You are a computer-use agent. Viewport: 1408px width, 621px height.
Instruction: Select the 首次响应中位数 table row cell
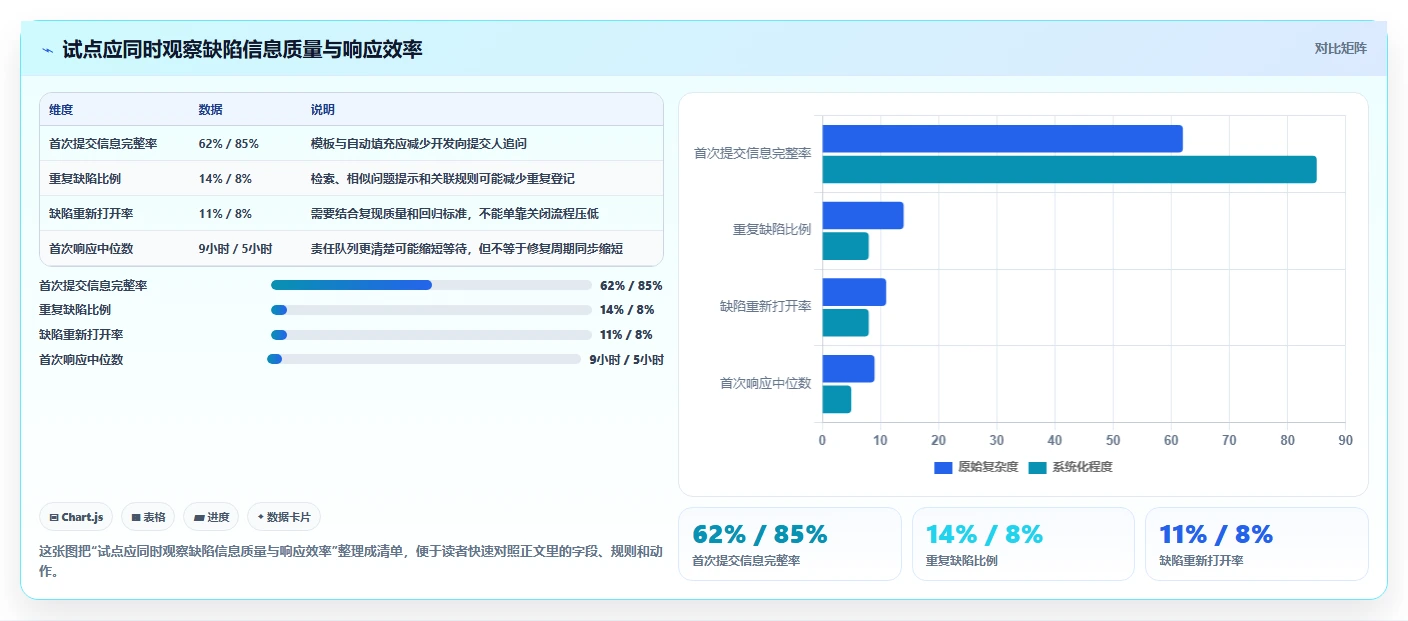[91, 248]
